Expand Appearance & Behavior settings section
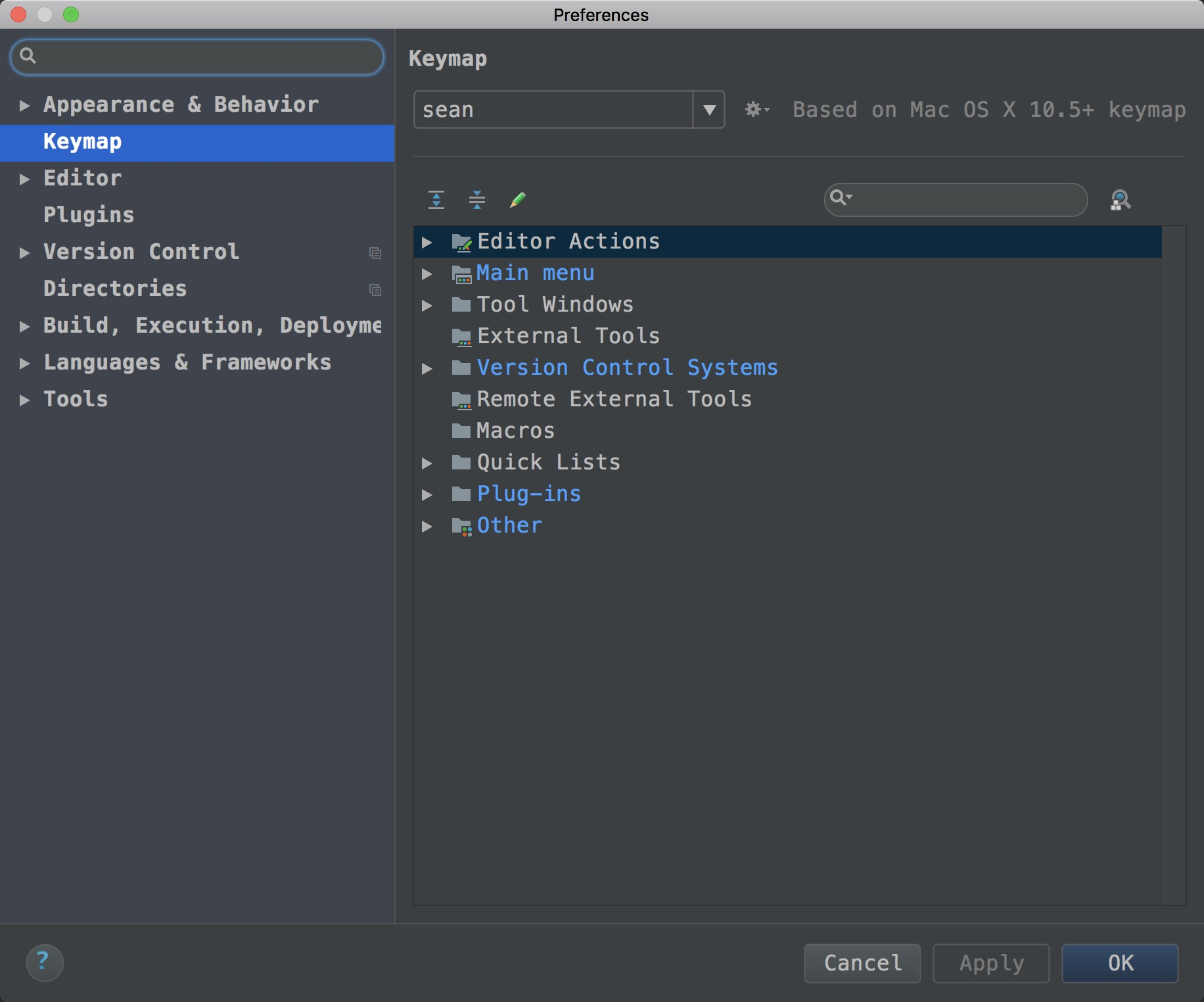Screen dimensions: 1204x1002 tap(24, 105)
